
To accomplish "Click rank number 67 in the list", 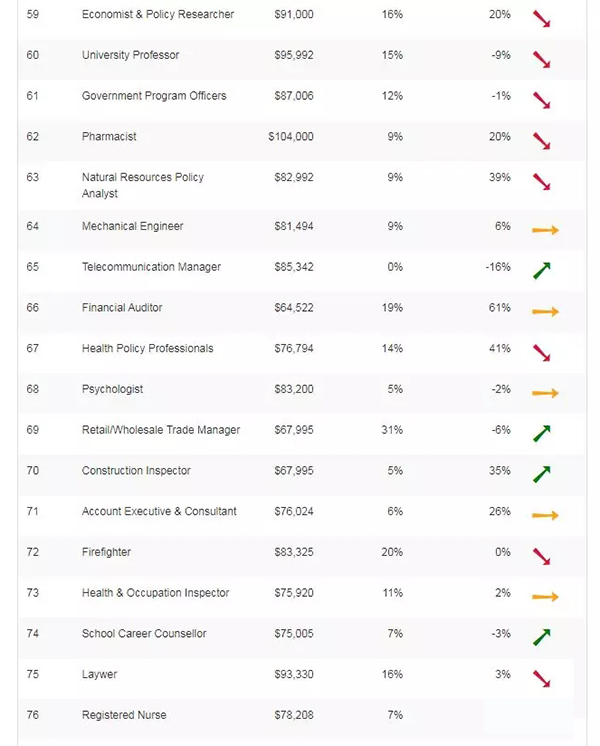I will tap(33, 349).
